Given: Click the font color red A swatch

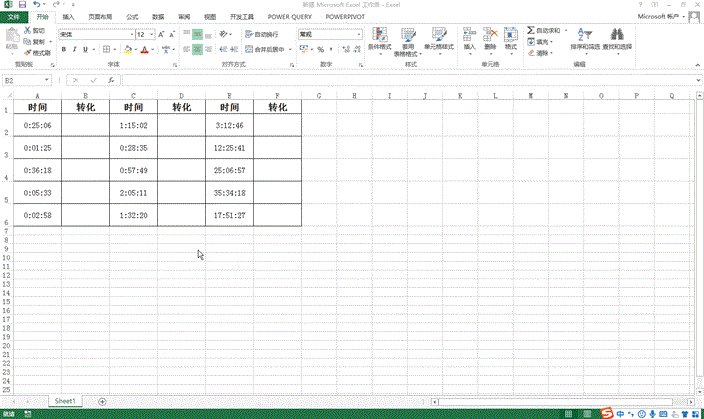Looking at the screenshot, I should (143, 49).
